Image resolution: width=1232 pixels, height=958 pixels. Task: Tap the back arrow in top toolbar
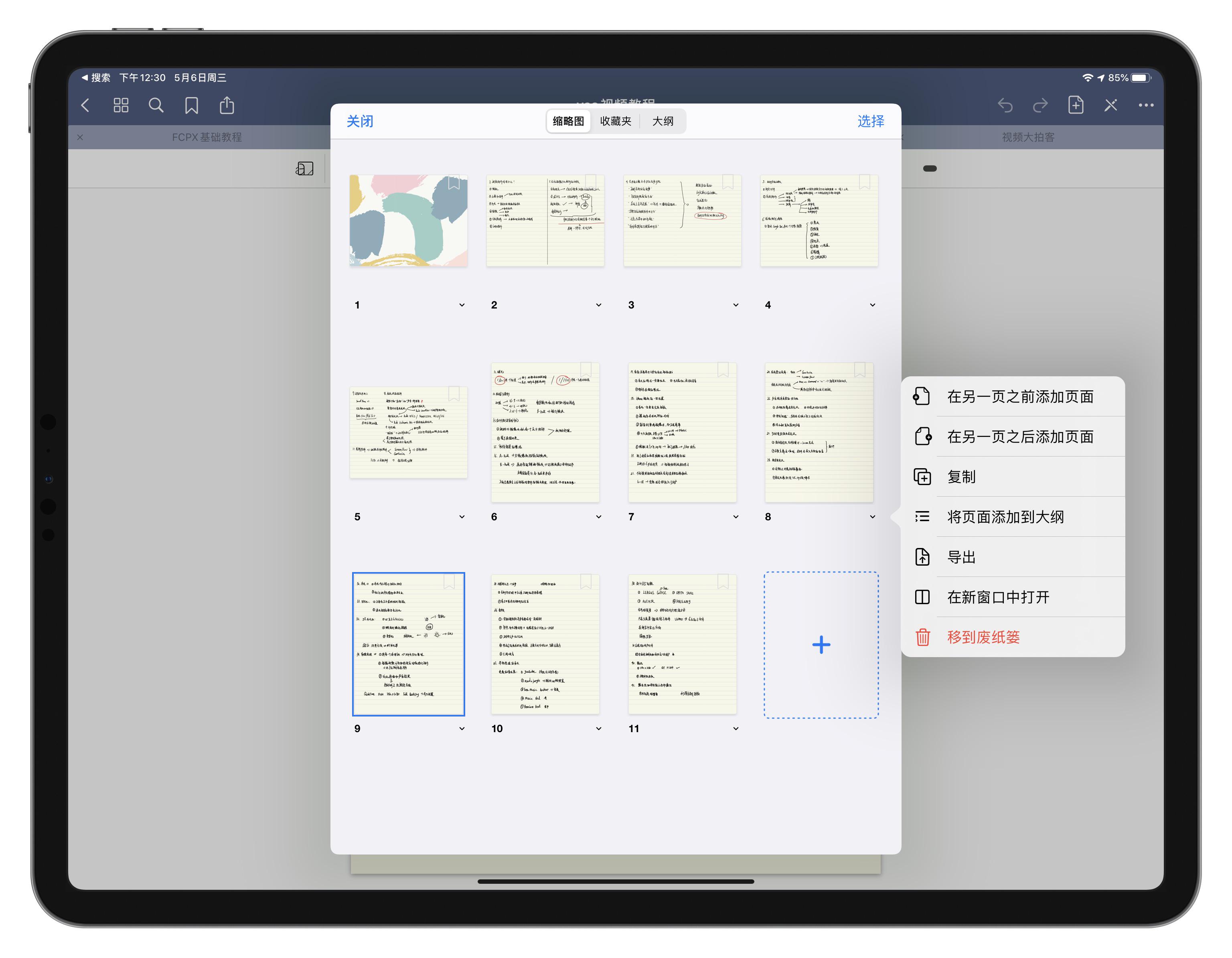click(86, 106)
